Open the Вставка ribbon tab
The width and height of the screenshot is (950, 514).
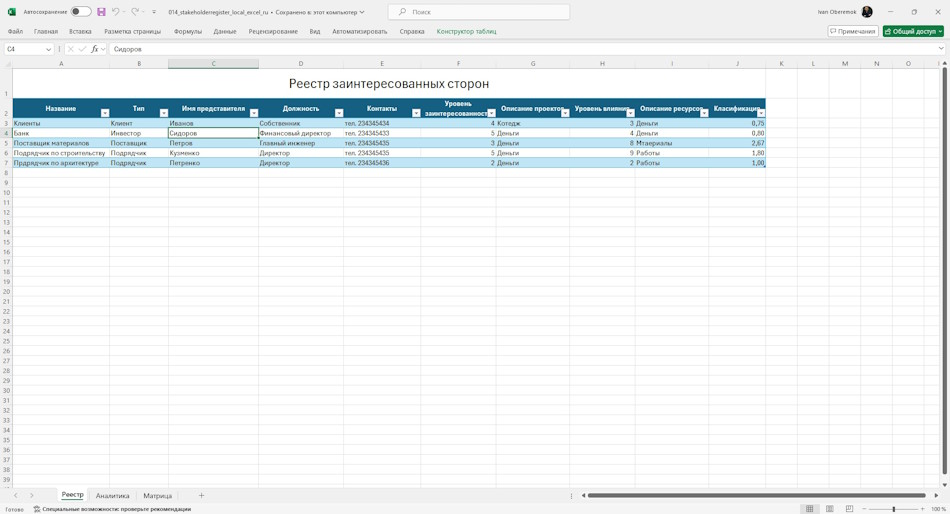click(x=80, y=32)
